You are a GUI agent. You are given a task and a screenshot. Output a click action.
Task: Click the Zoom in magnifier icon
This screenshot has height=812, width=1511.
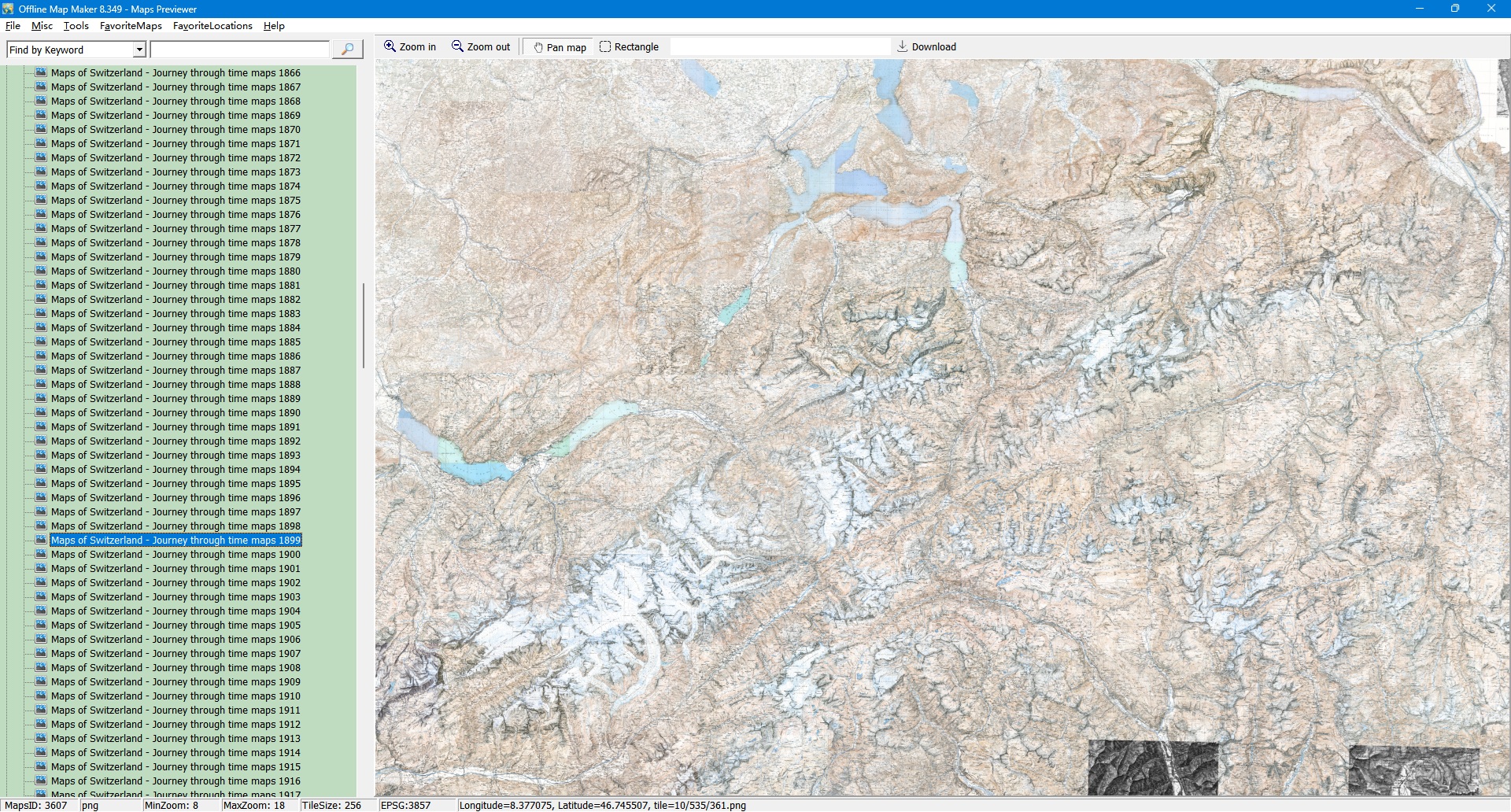[x=390, y=46]
